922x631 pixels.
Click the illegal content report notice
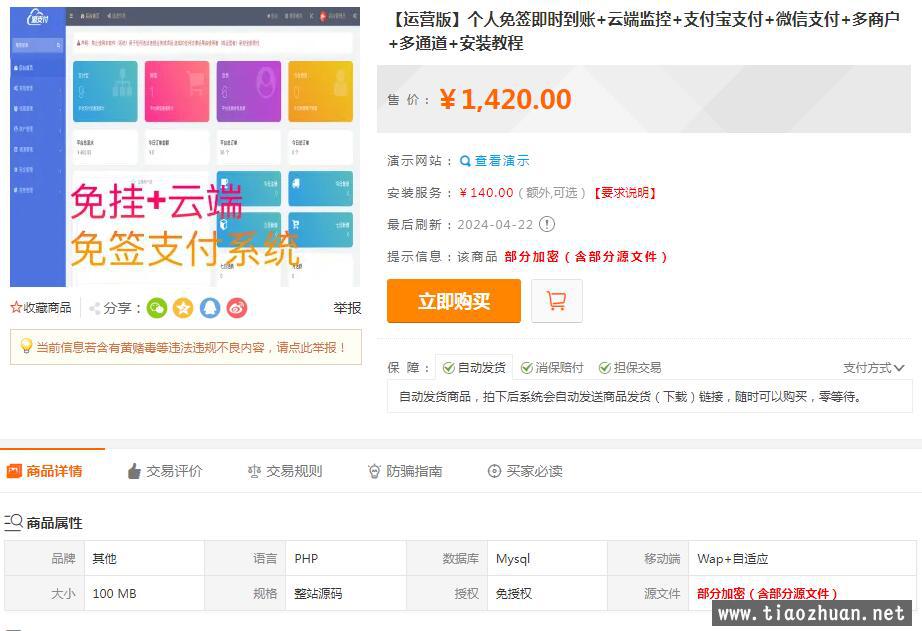click(x=186, y=347)
